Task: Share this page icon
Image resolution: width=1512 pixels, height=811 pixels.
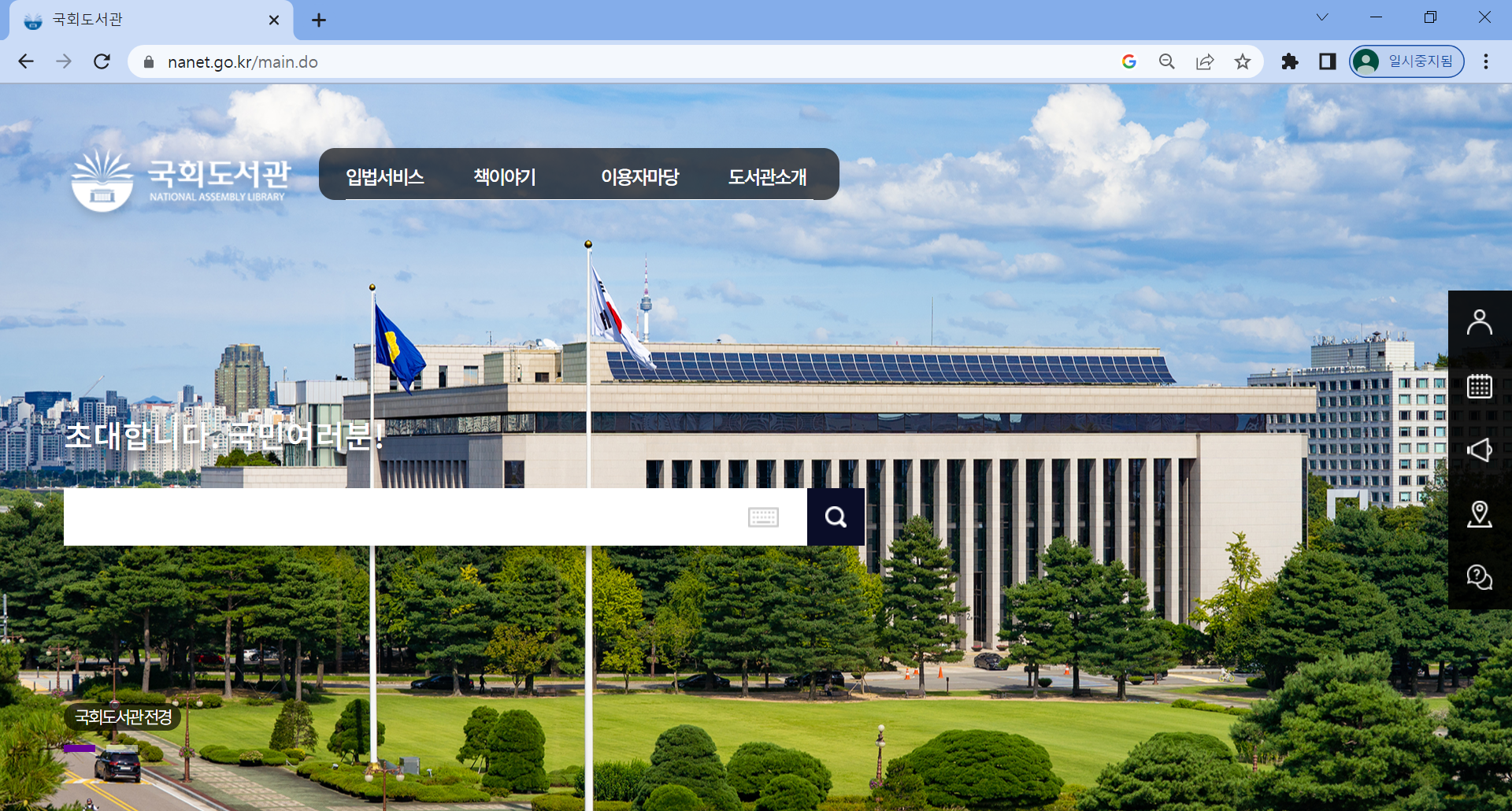Action: coord(1204,61)
